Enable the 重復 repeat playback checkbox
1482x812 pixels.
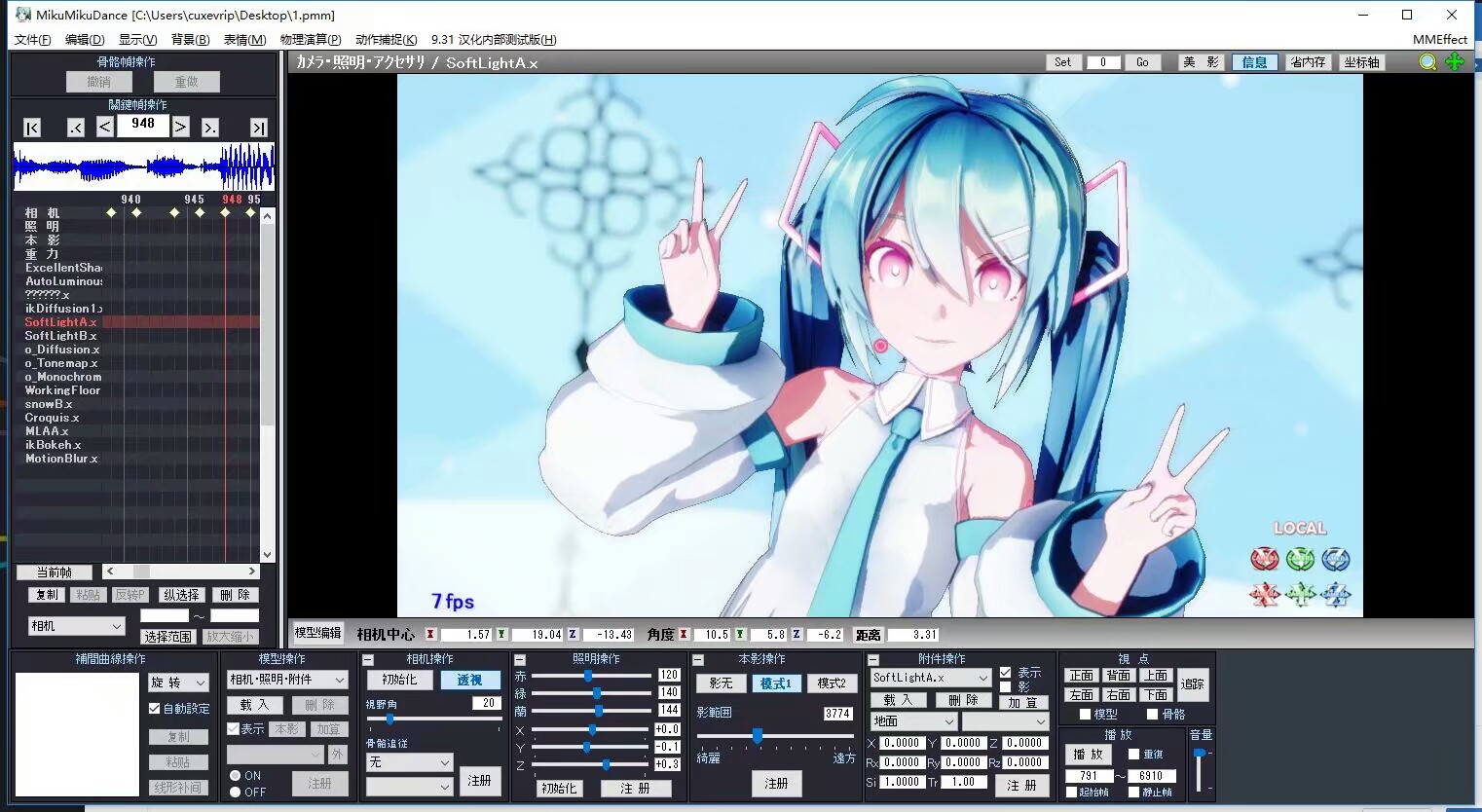pos(1133,755)
